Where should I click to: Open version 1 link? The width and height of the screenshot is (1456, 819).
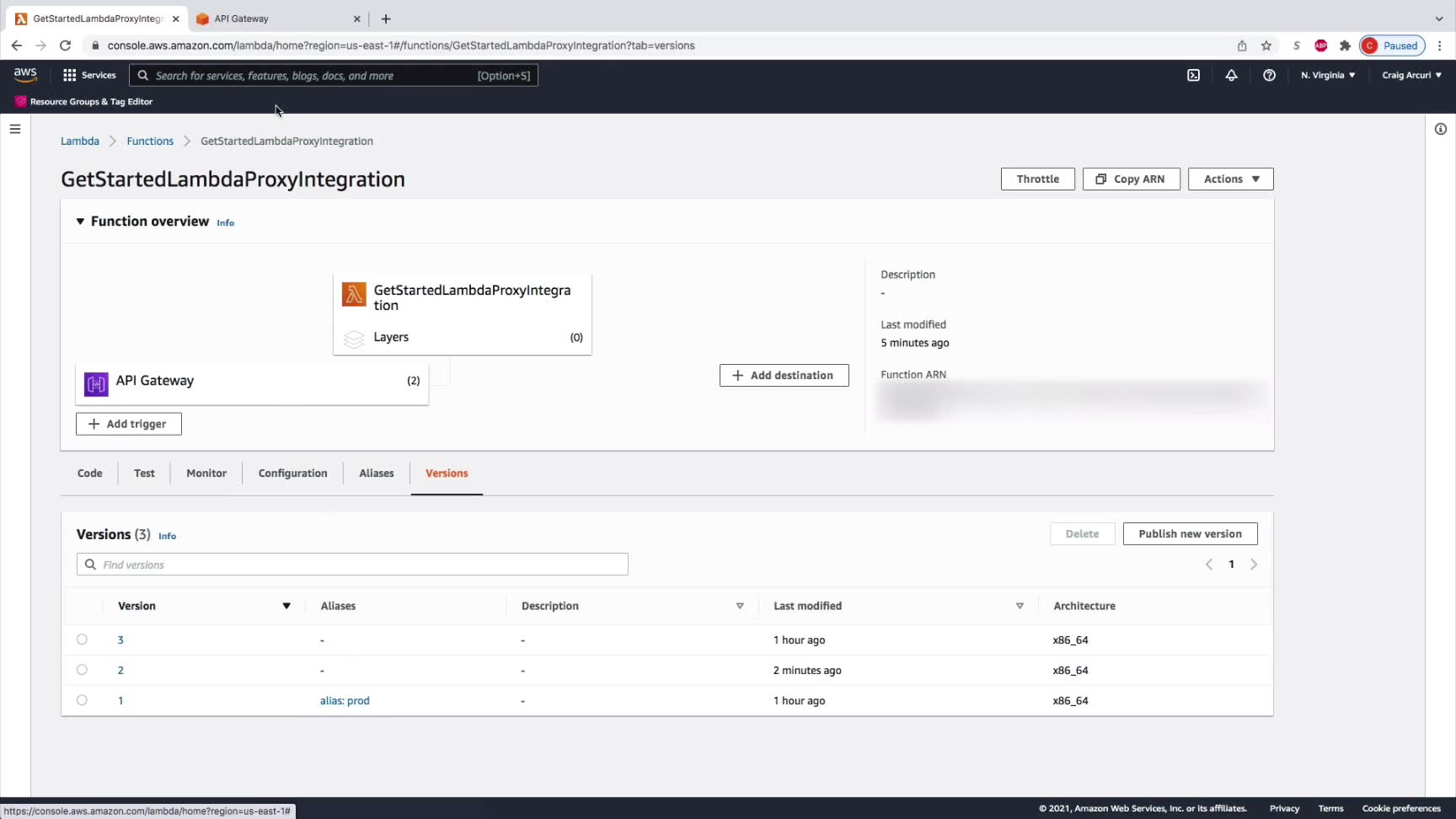tap(120, 701)
